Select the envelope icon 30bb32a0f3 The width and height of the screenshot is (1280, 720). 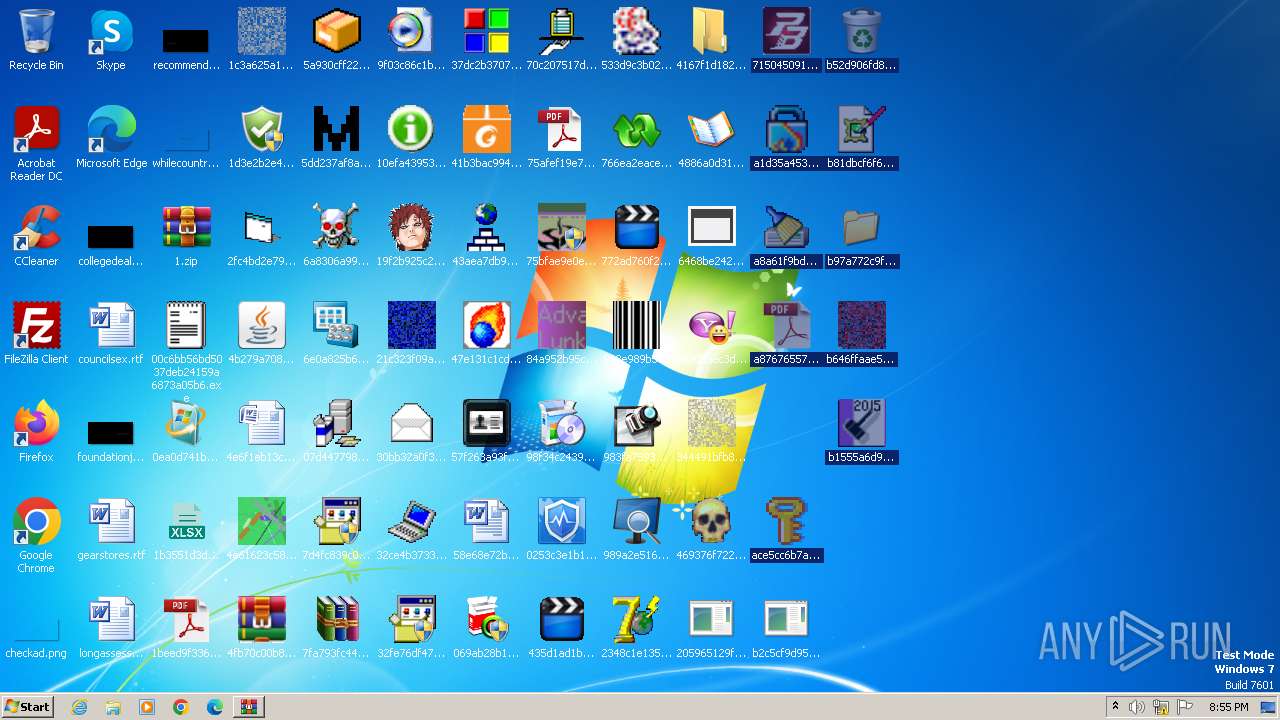(411, 432)
